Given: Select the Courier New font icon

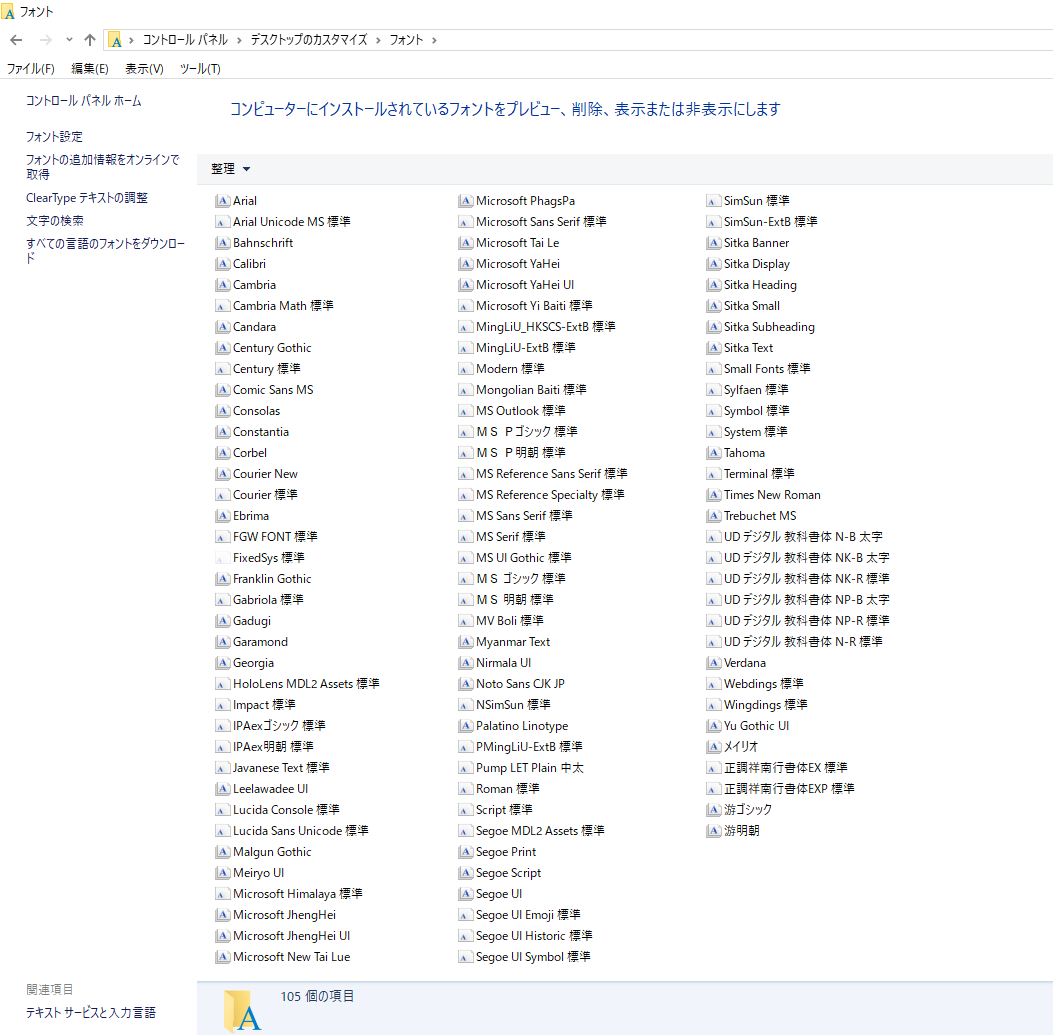Looking at the screenshot, I should tap(222, 474).
